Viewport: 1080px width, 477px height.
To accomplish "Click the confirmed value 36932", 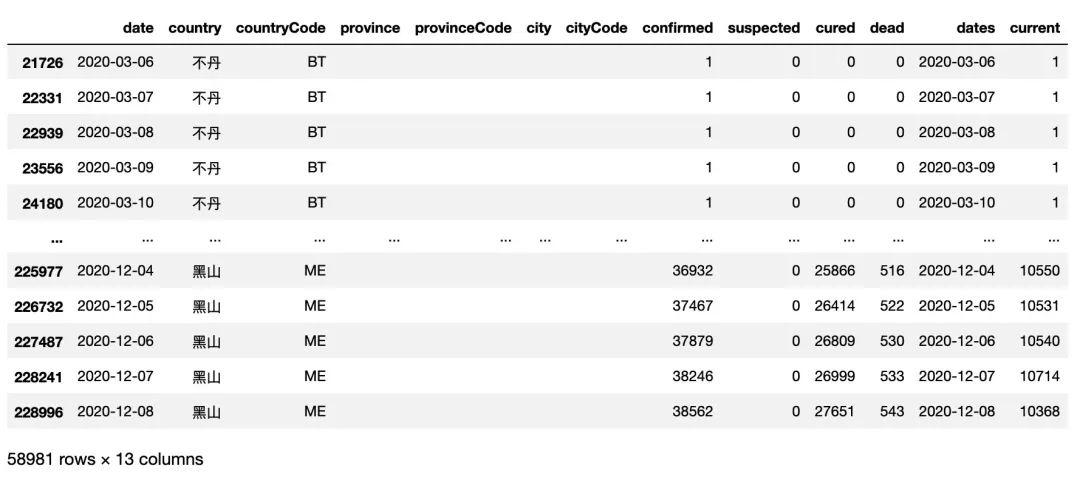I will 692,271.
